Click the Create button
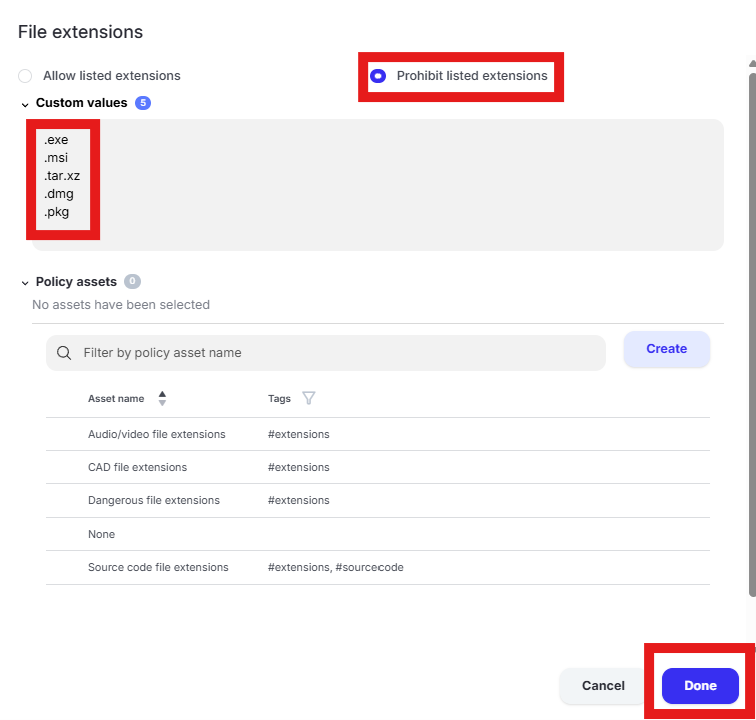The image size is (756, 720). [x=666, y=349]
